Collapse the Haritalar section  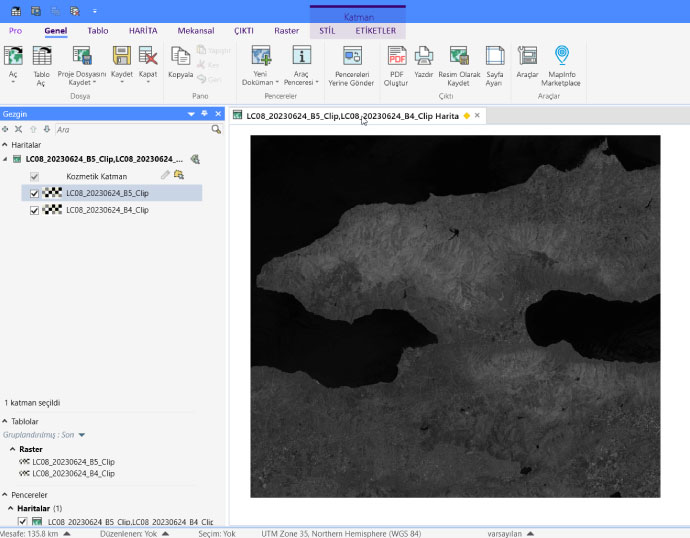tap(5, 145)
